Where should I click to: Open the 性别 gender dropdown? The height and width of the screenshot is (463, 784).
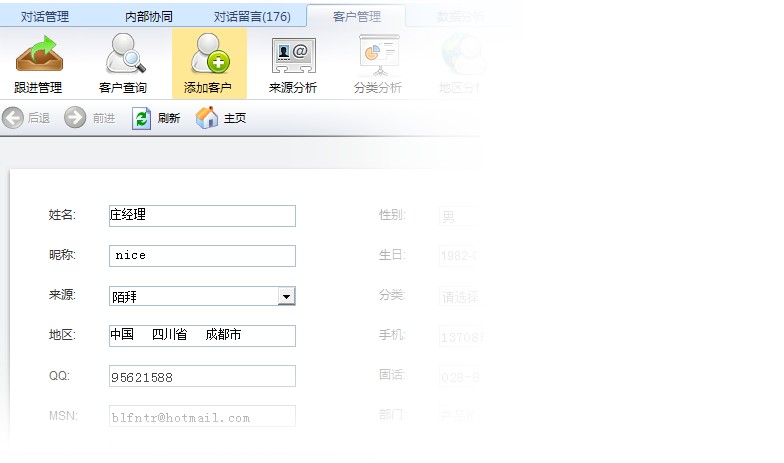(x=459, y=216)
